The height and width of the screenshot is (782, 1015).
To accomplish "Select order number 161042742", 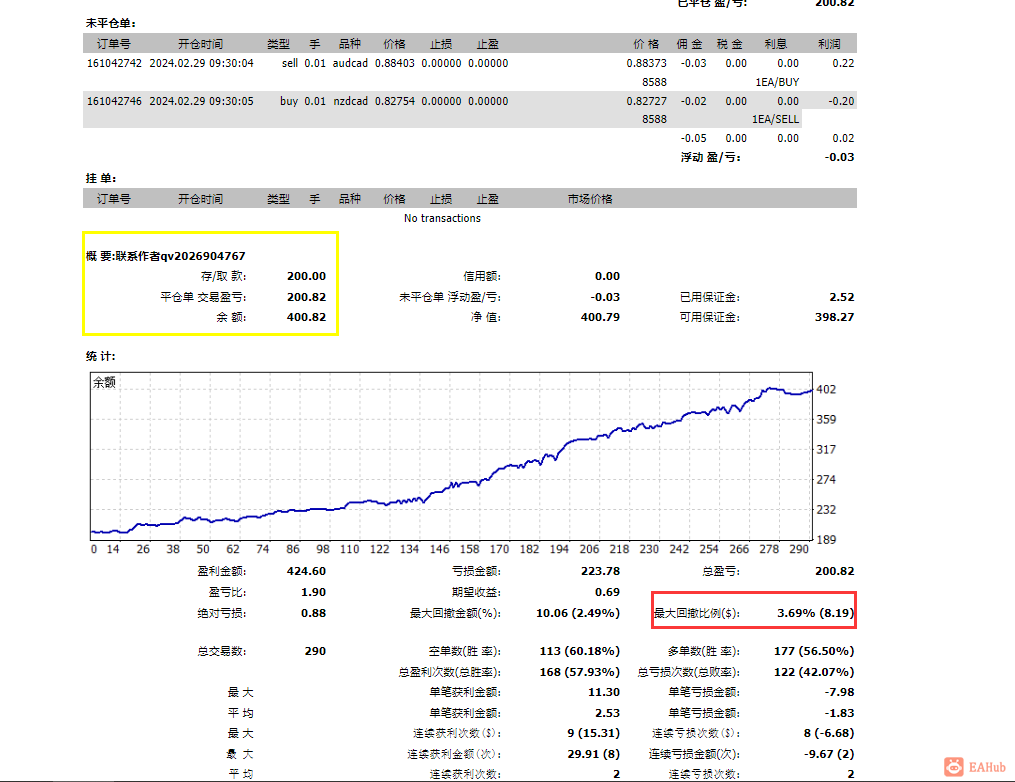I will (x=114, y=63).
